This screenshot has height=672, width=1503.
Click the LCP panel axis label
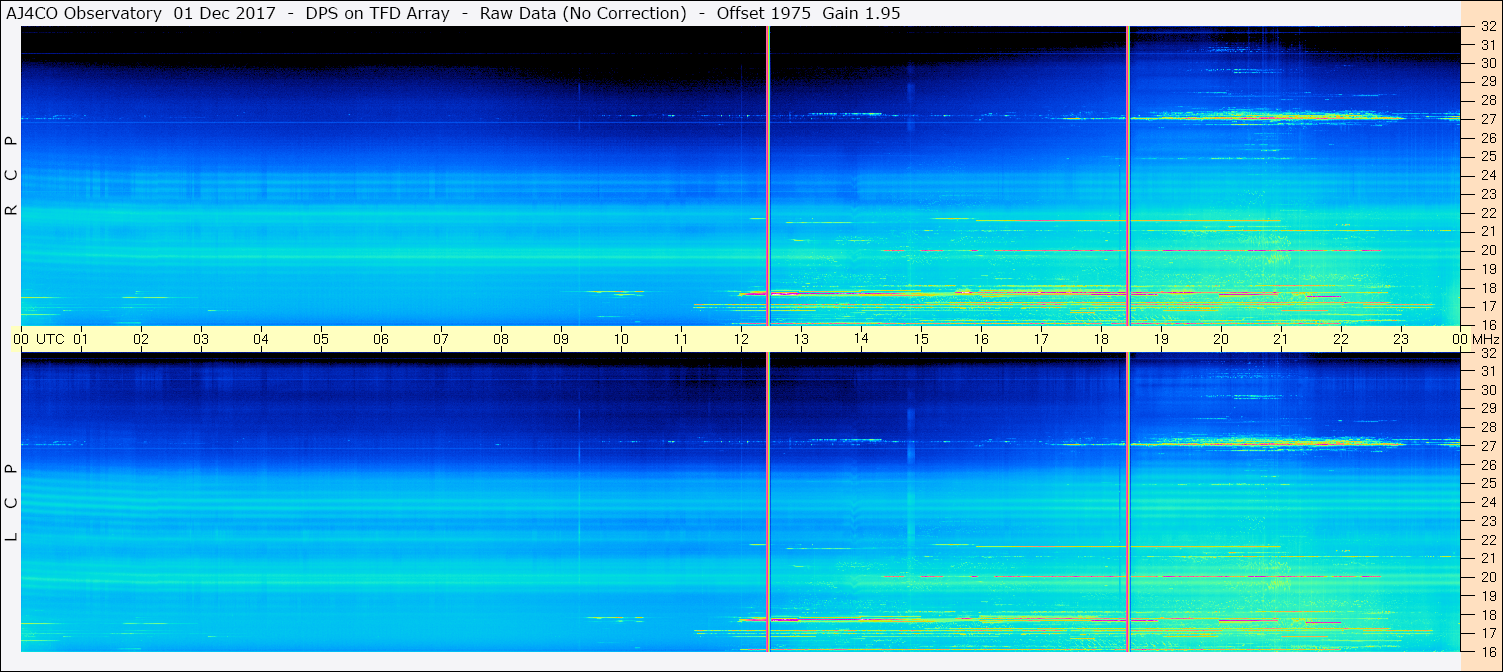[x=11, y=502]
